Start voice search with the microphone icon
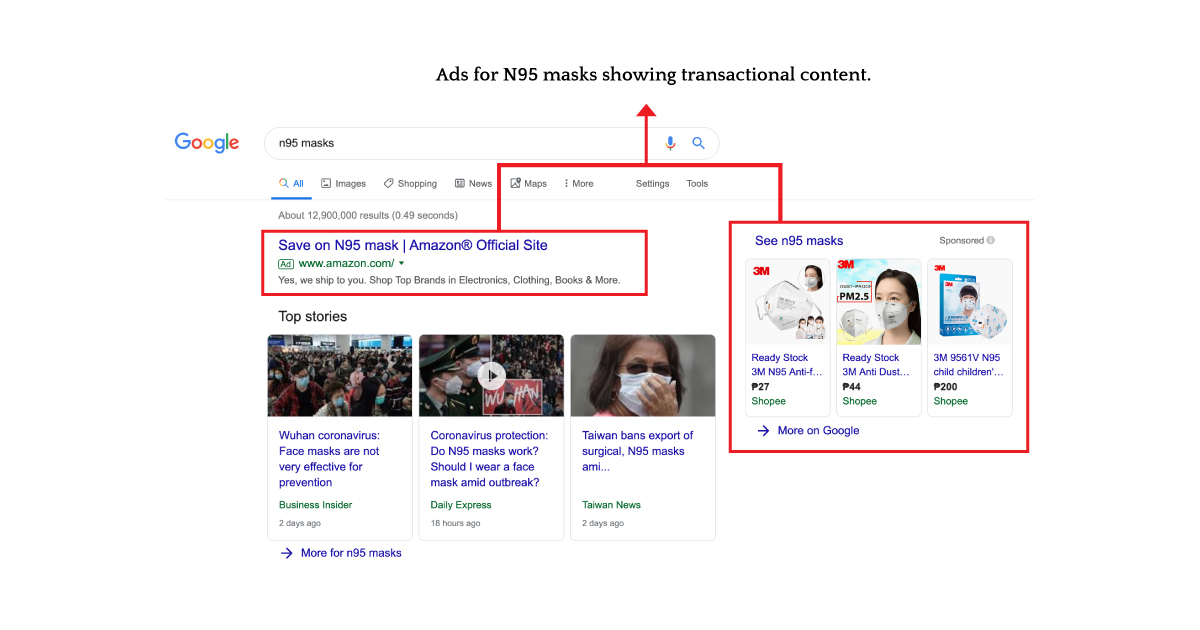 pos(670,143)
